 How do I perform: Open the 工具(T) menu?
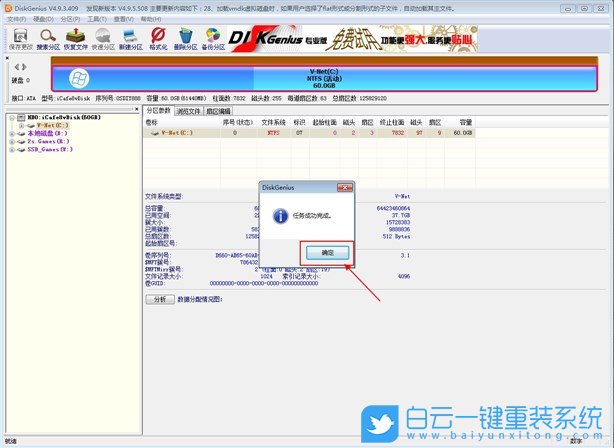coord(97,19)
